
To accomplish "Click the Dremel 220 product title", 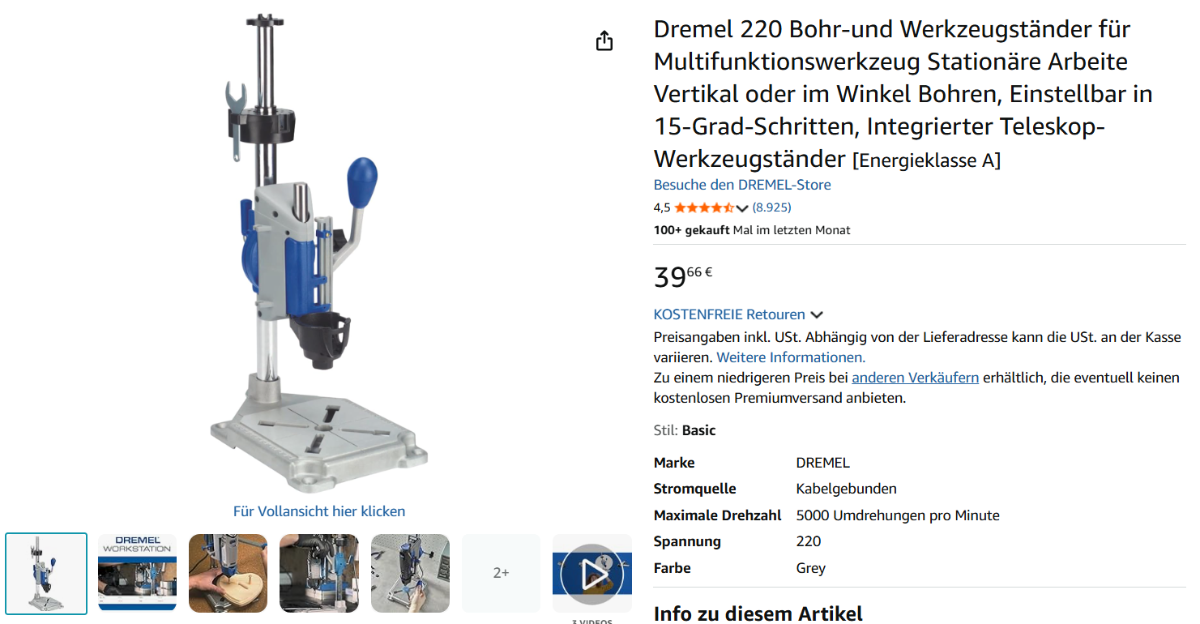I will pyautogui.click(x=903, y=94).
